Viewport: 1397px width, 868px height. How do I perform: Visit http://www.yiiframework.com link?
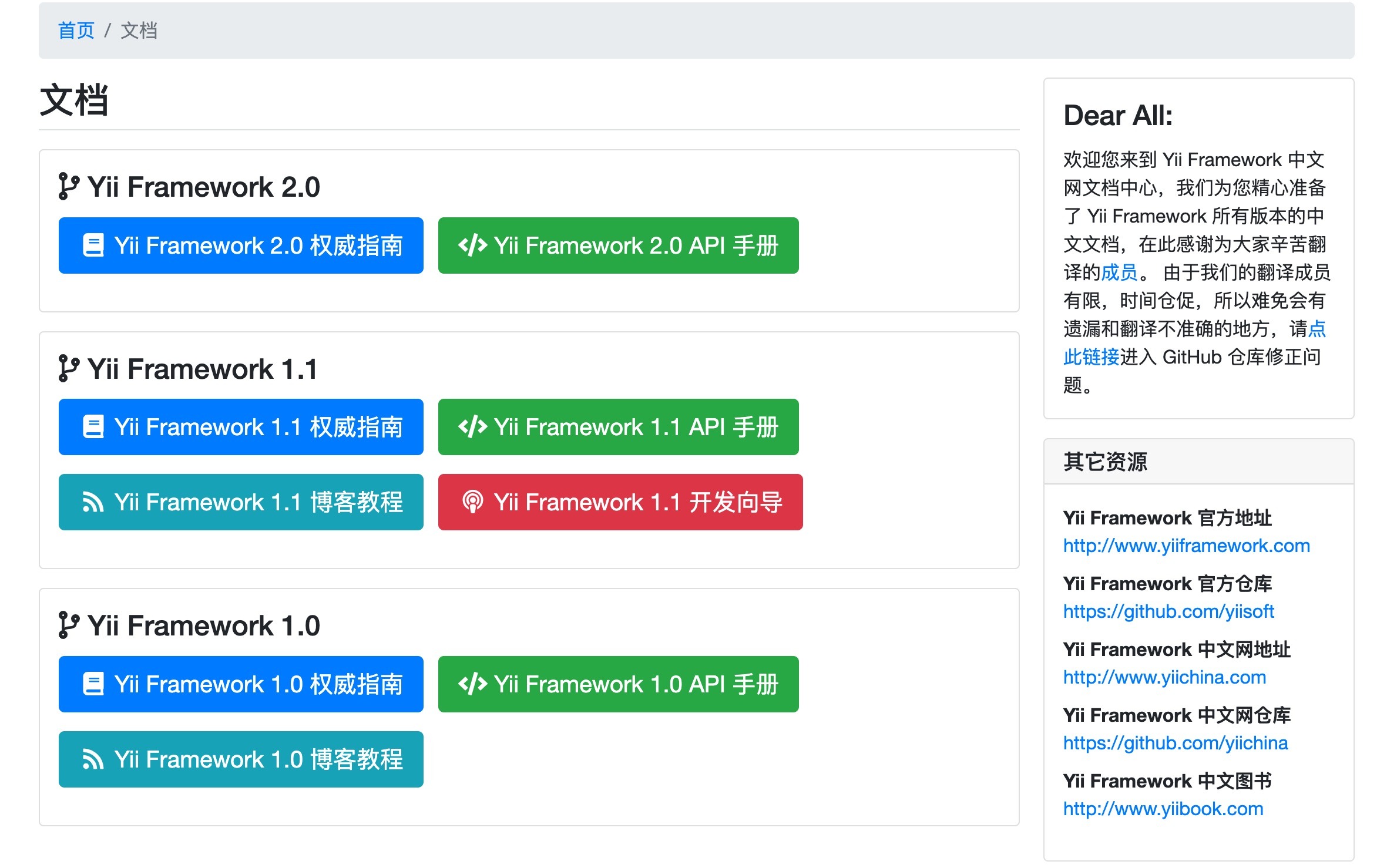1187,546
